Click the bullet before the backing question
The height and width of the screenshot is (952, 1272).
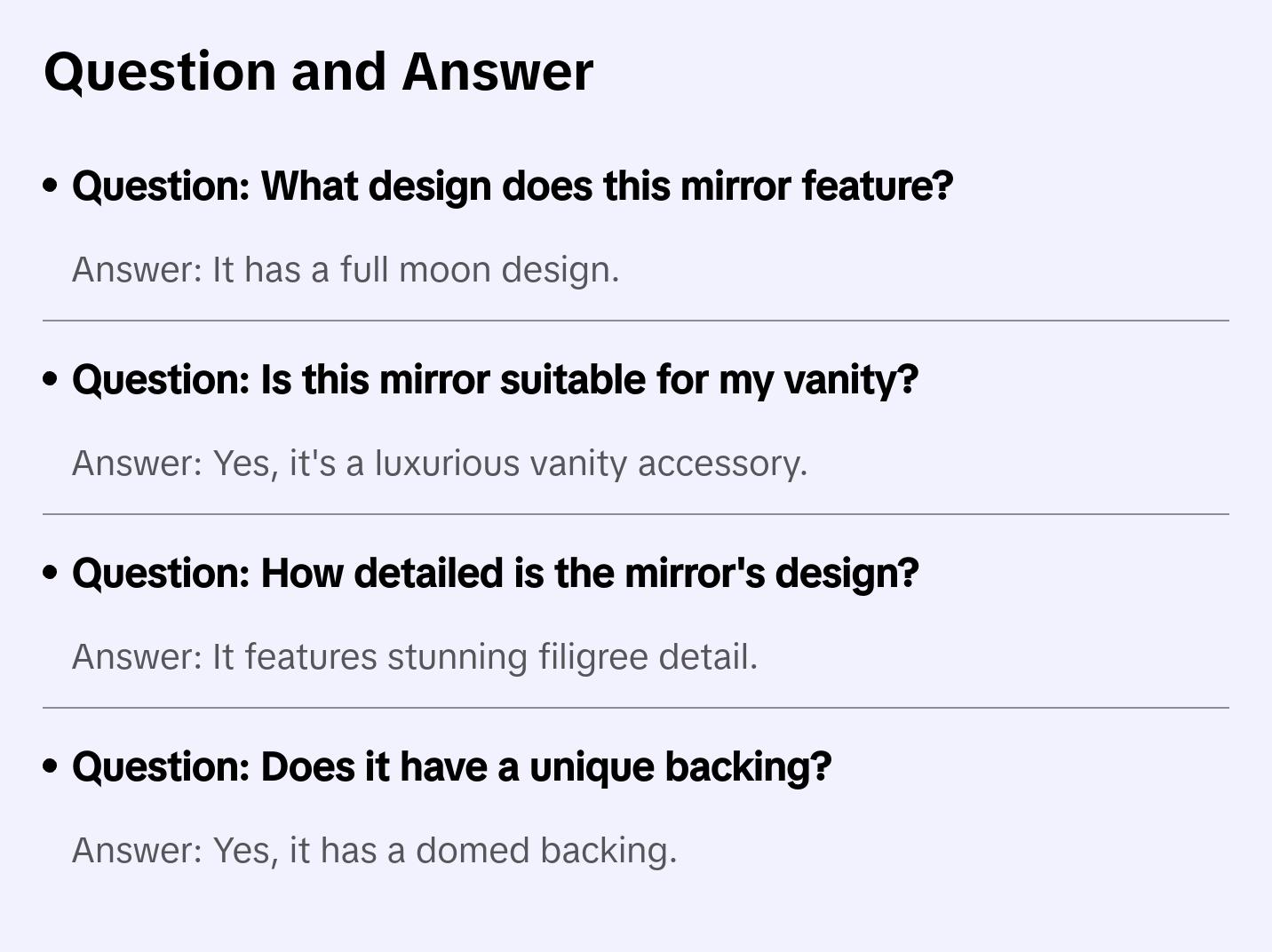(x=51, y=767)
